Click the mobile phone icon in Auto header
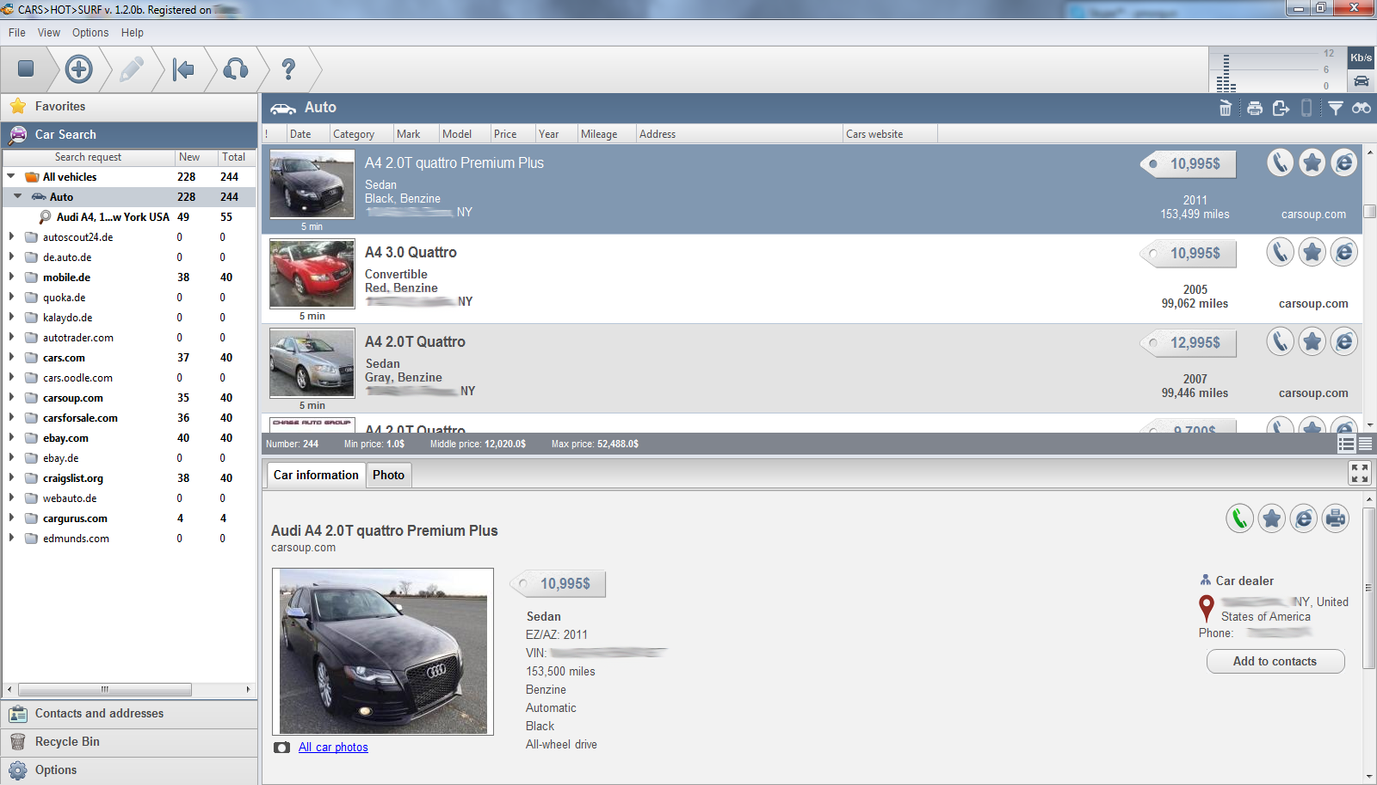Viewport: 1377px width, 785px height. (x=1306, y=108)
